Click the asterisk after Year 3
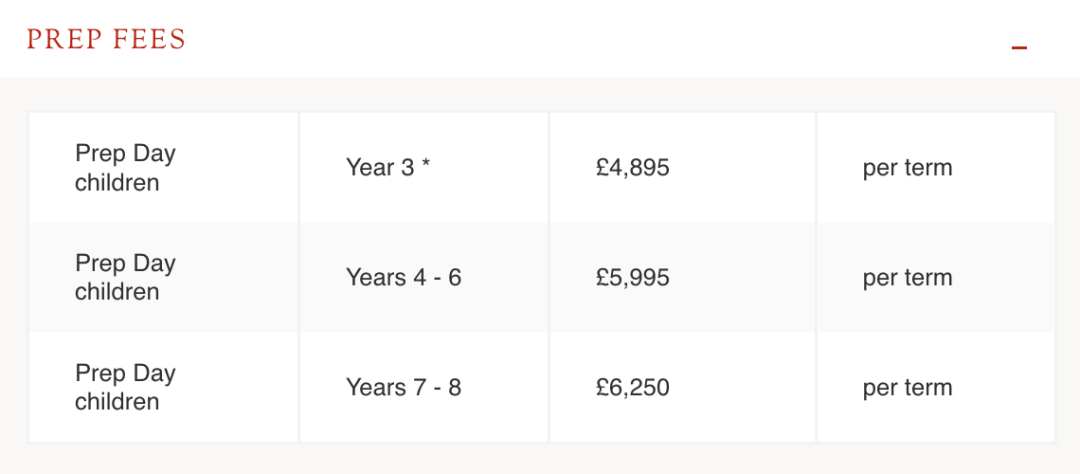This screenshot has height=474, width=1080. coord(426,164)
